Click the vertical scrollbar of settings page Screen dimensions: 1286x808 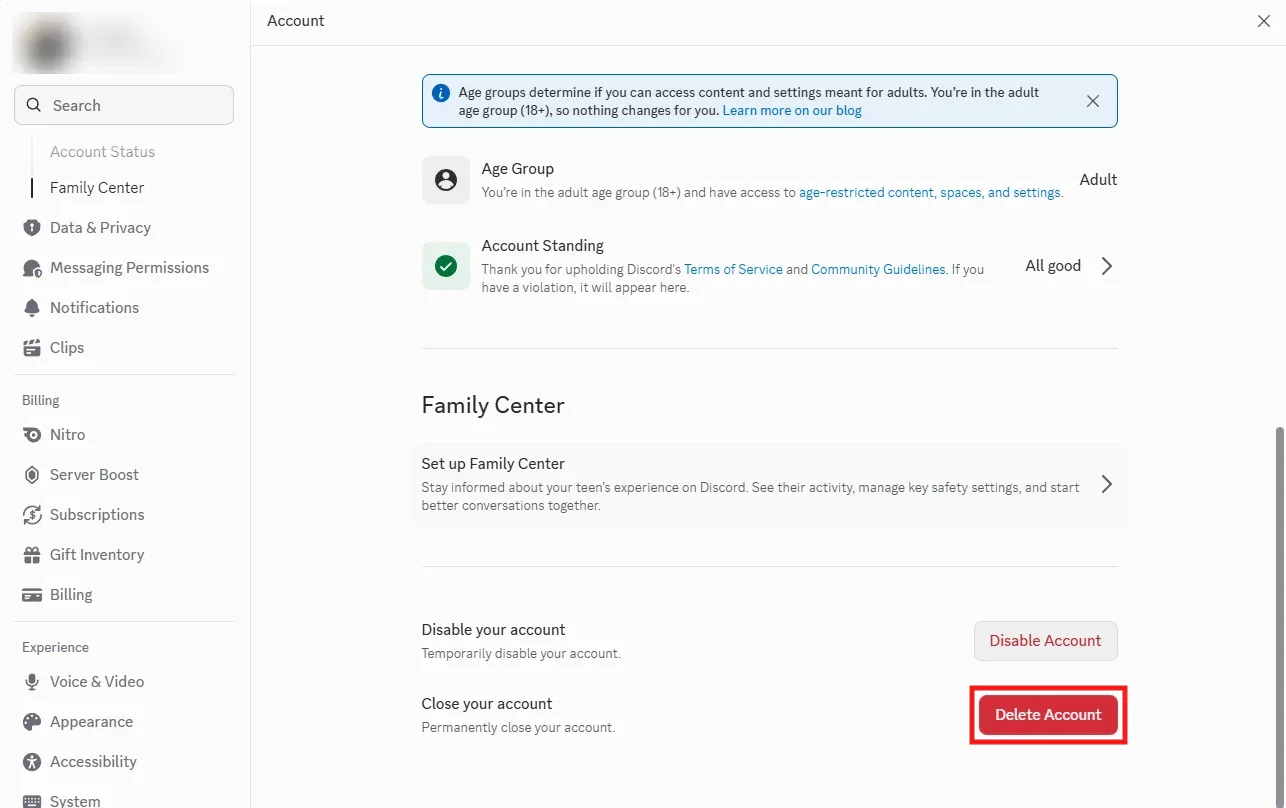1280,617
